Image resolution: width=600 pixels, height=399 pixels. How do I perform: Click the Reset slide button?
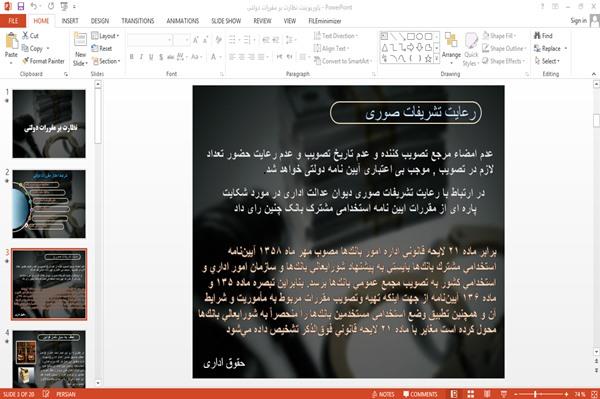(x=102, y=48)
